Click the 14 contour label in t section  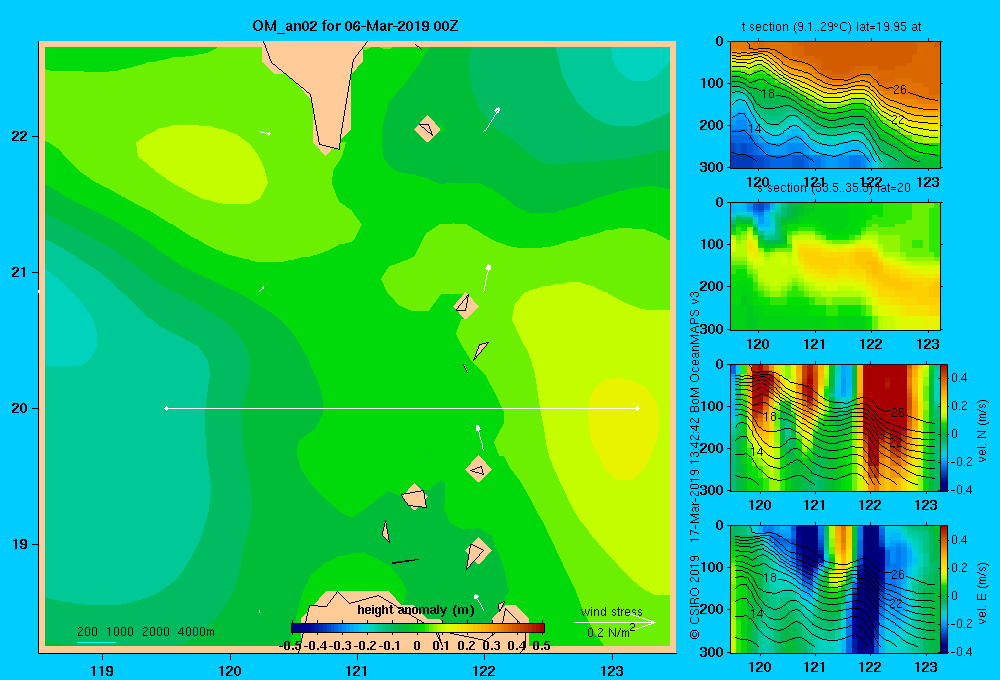pyautogui.click(x=754, y=129)
